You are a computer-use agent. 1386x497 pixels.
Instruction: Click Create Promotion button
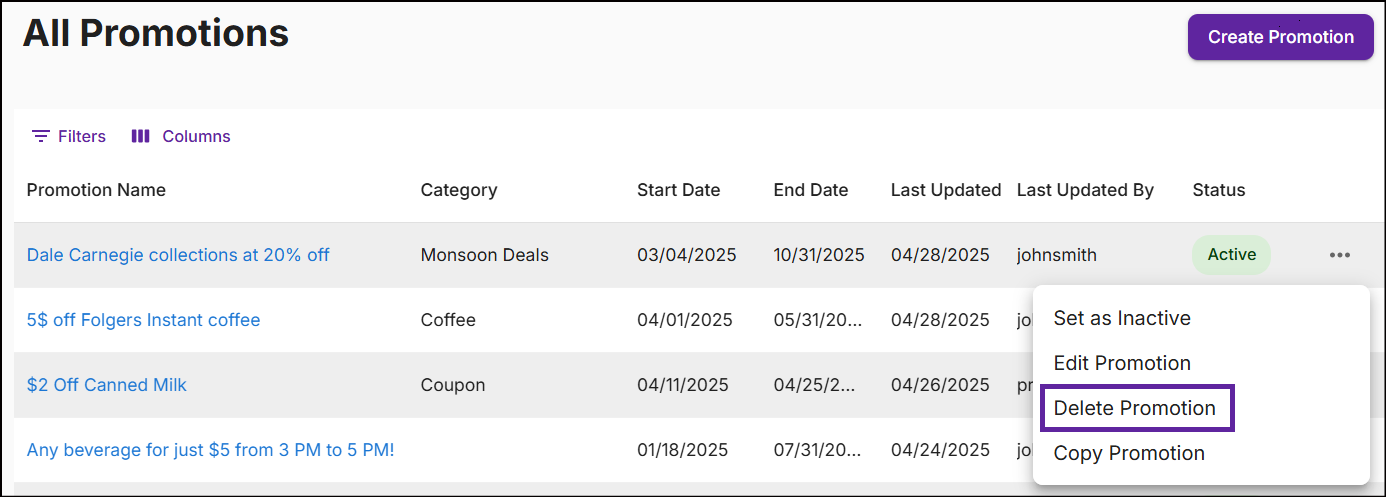point(1280,37)
